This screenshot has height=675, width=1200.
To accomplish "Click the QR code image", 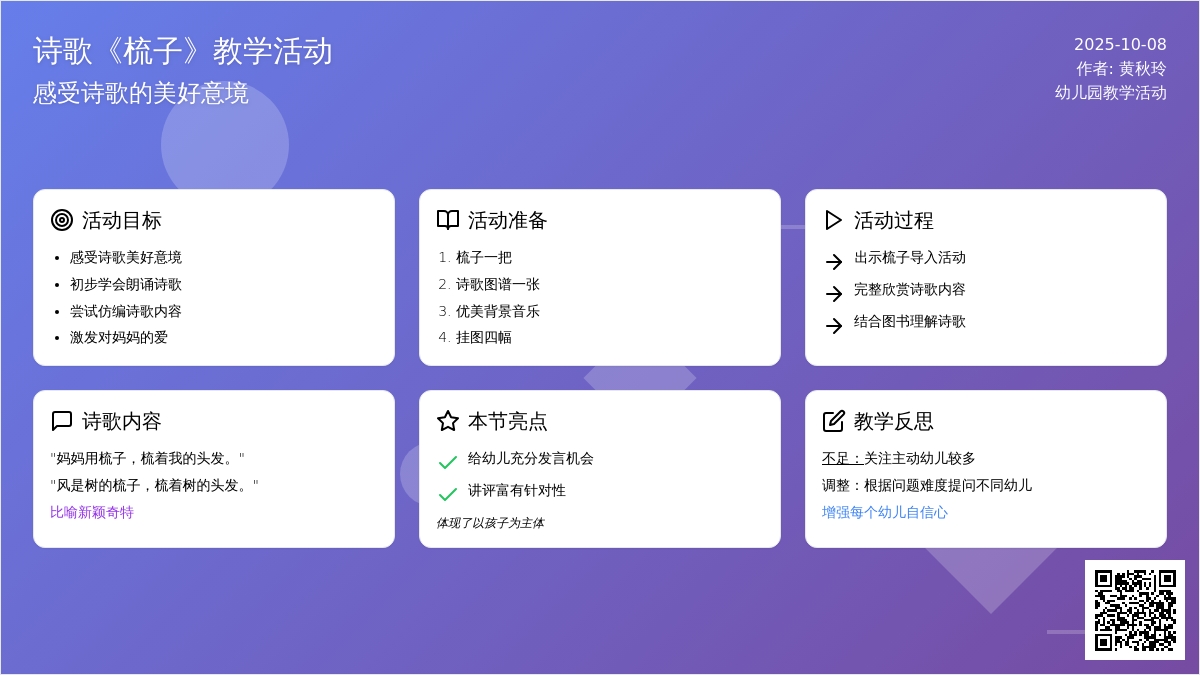I will click(1135, 610).
